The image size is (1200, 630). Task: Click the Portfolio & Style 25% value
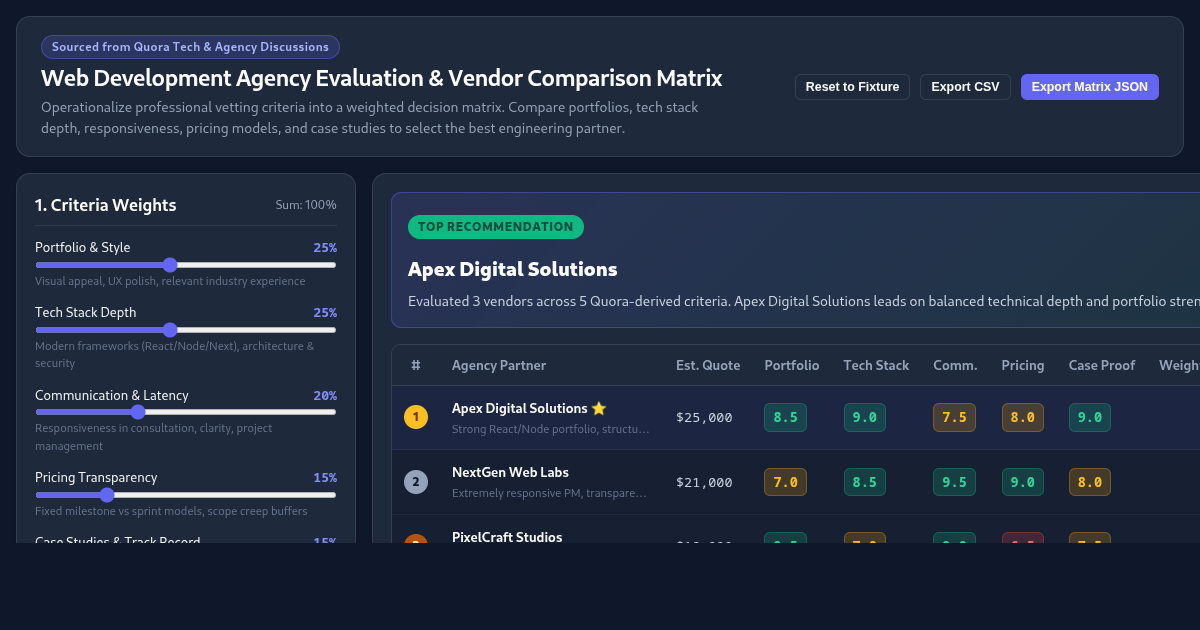(325, 248)
